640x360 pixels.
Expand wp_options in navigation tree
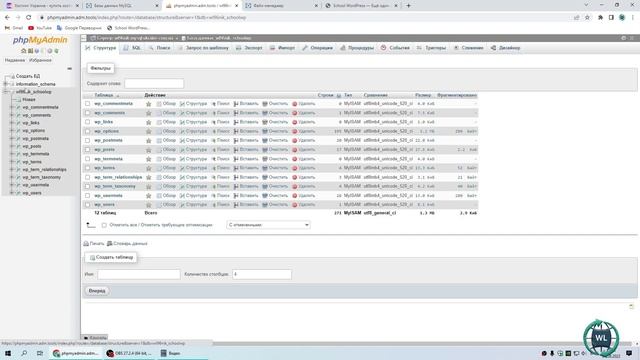[x=12, y=131]
